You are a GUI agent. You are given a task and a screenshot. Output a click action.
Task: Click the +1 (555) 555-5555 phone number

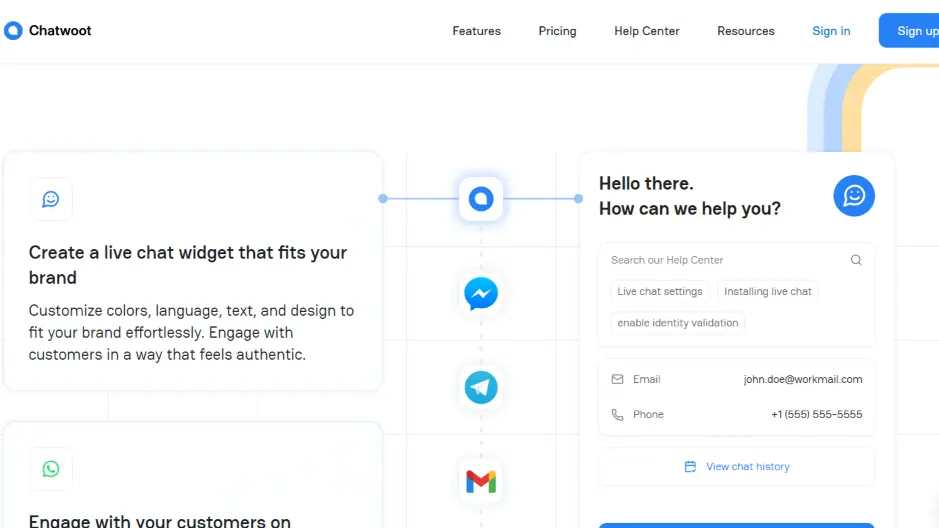point(817,414)
